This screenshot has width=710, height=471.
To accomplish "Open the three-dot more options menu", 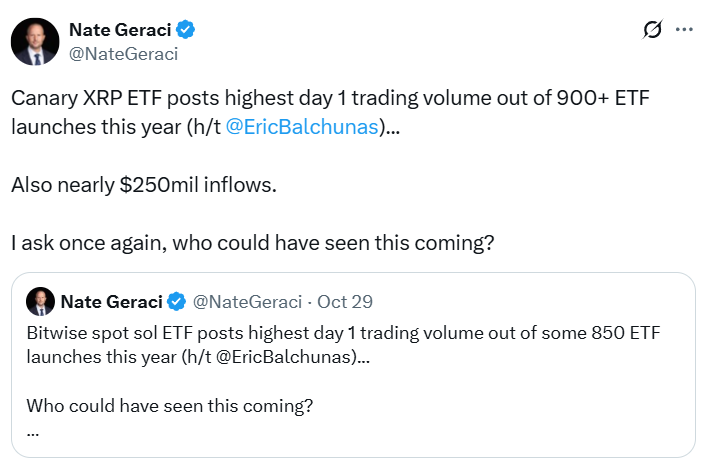I will pos(684,30).
